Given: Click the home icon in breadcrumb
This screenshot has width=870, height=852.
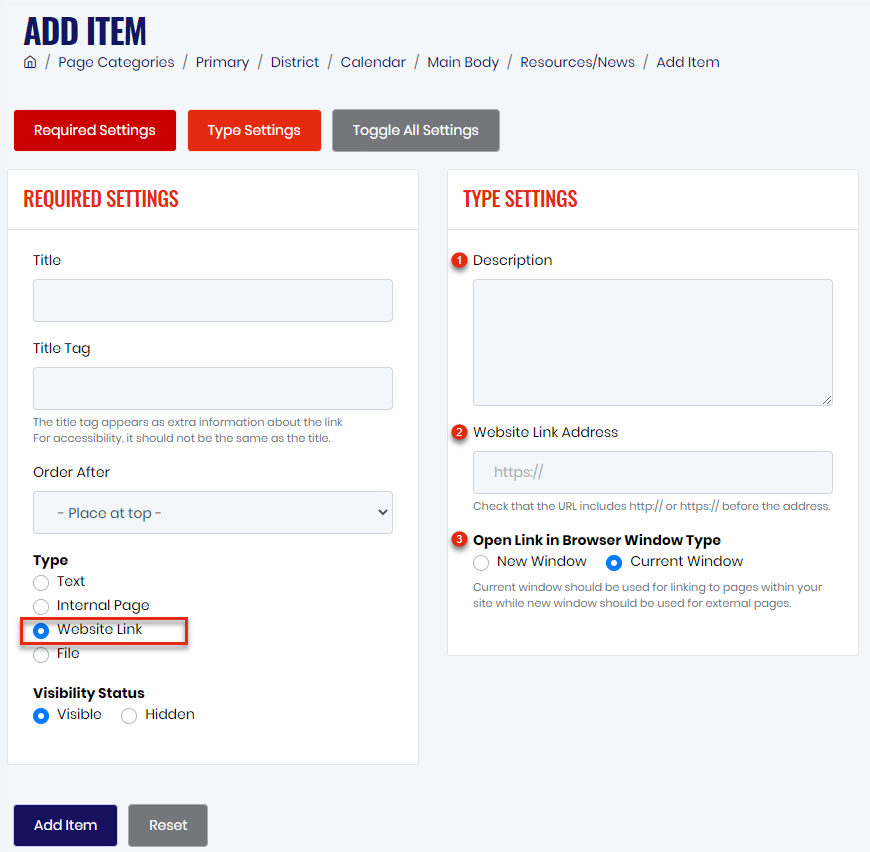Looking at the screenshot, I should pyautogui.click(x=30, y=62).
